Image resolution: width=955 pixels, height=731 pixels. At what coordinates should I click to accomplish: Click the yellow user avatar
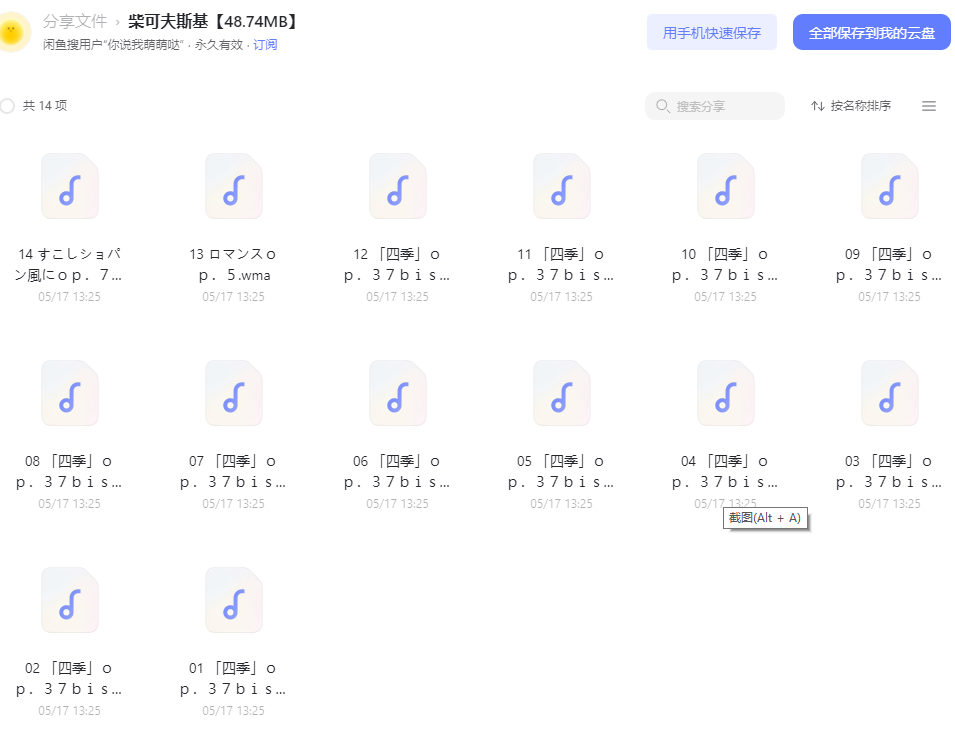pyautogui.click(x=11, y=32)
